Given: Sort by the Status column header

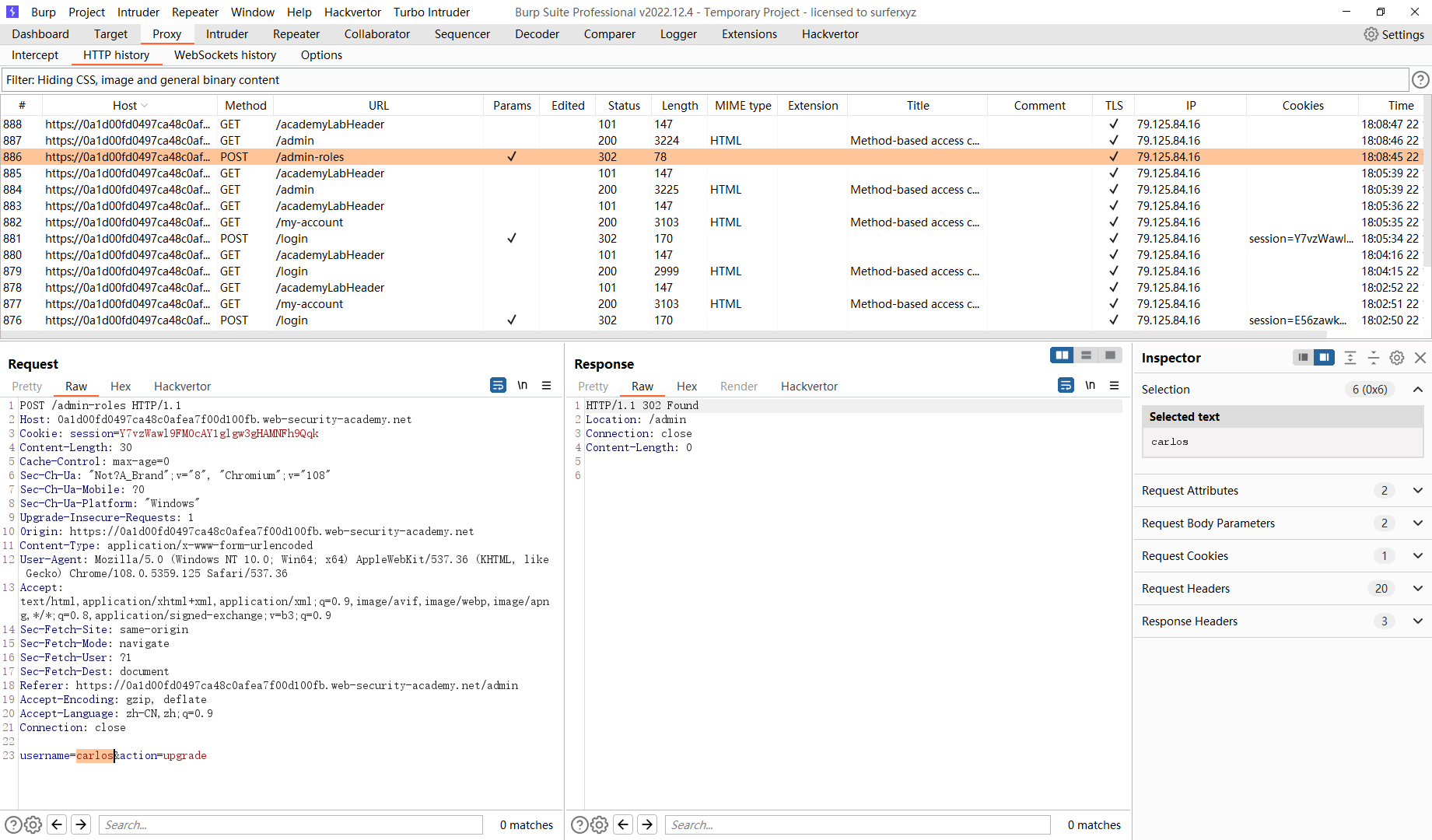Looking at the screenshot, I should pos(624,106).
